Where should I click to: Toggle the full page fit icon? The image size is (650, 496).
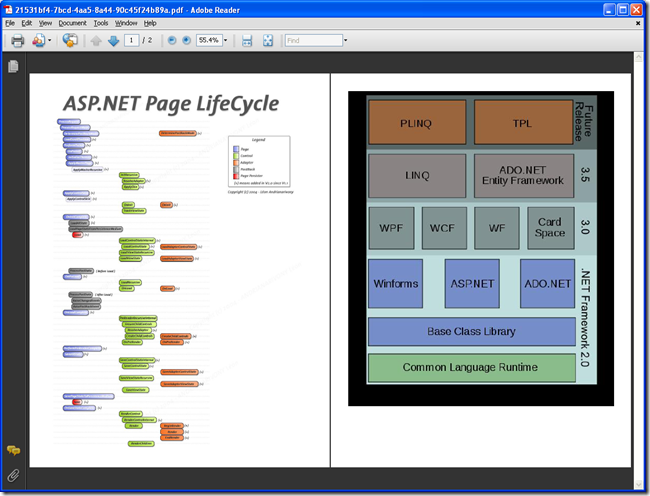pos(268,41)
